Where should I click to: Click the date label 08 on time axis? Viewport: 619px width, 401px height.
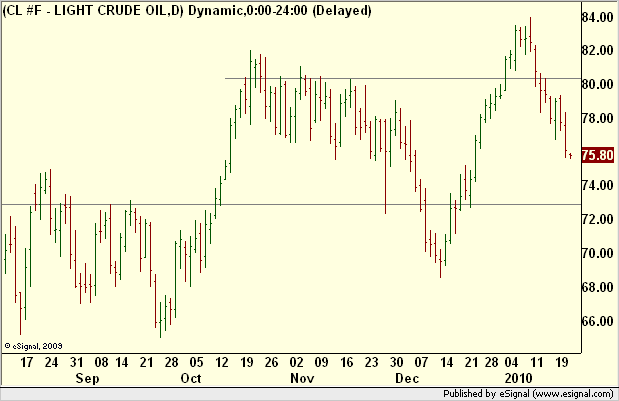(x=101, y=362)
